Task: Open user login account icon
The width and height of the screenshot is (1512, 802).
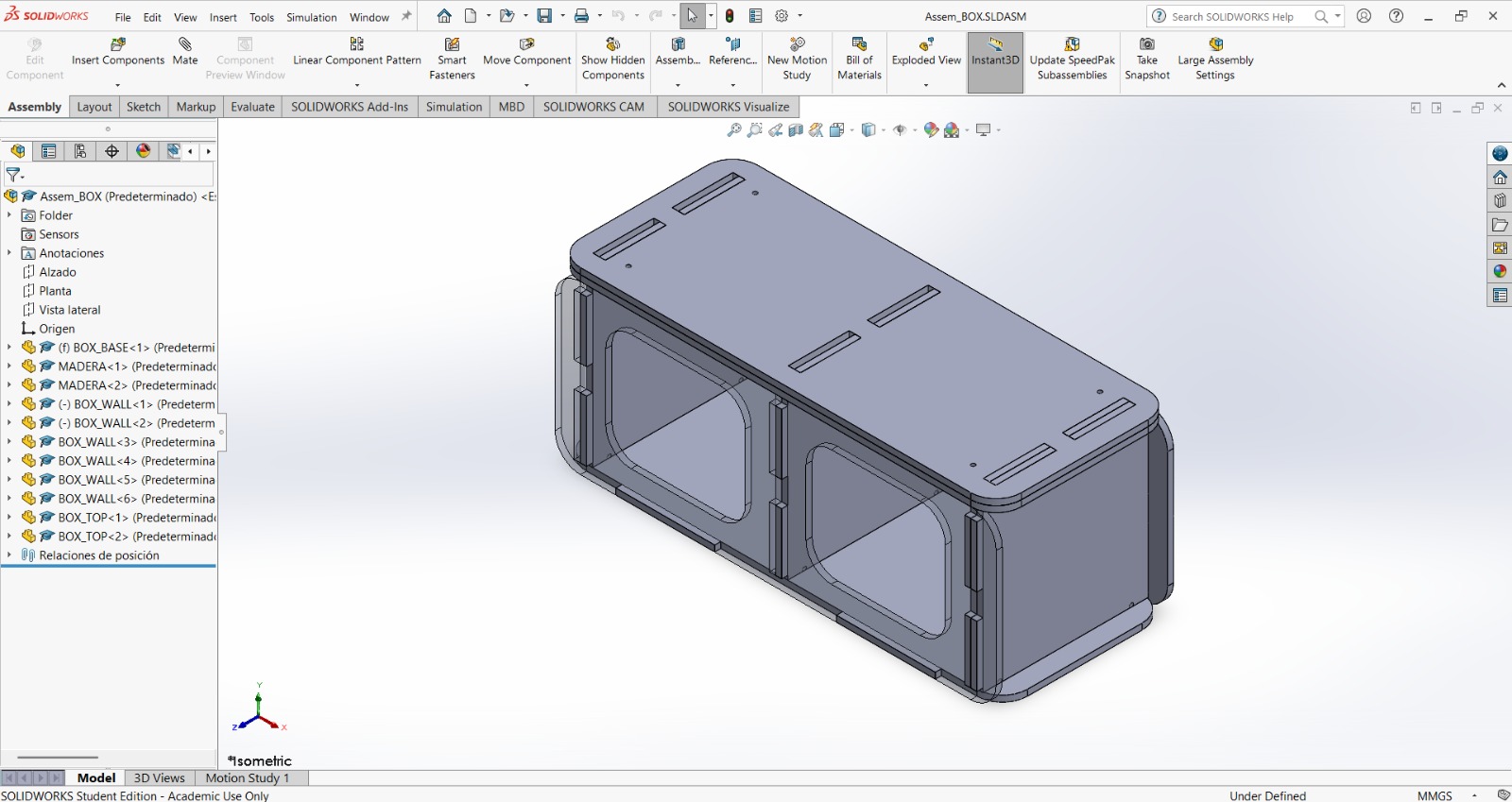Action: [x=1364, y=16]
